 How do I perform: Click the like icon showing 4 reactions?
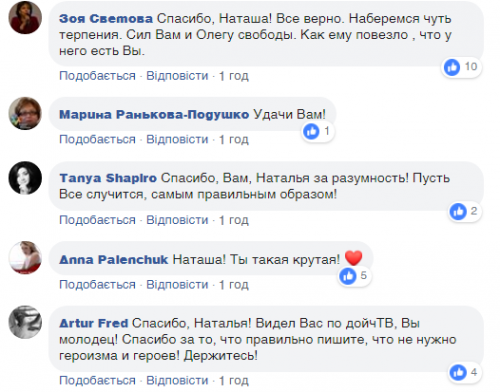(x=458, y=372)
